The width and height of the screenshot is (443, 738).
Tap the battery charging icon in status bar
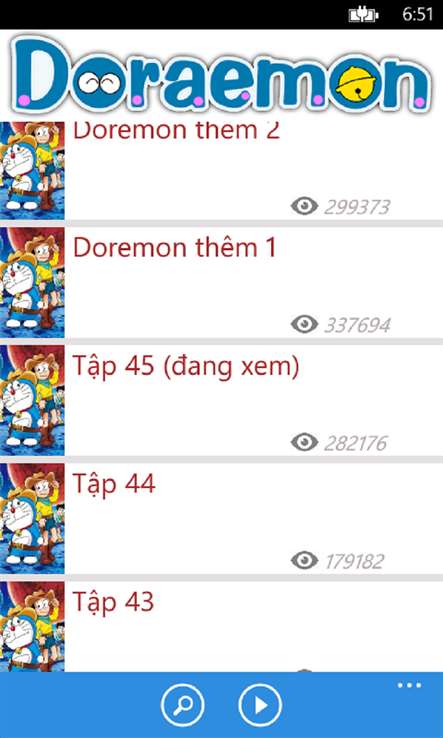363,15
